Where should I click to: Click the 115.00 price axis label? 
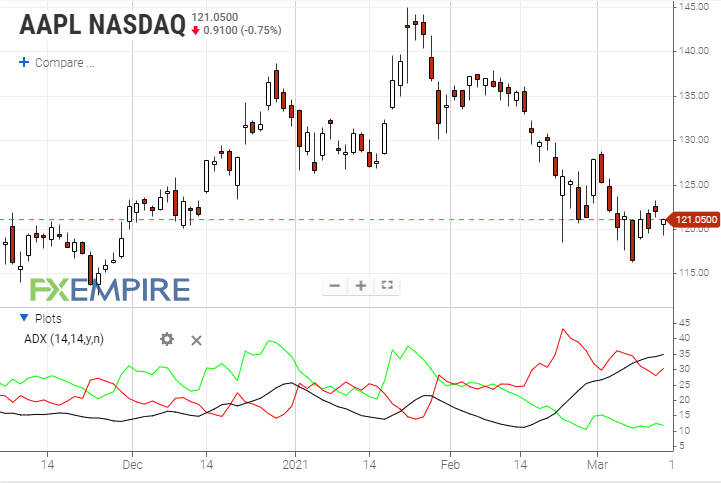(x=694, y=273)
